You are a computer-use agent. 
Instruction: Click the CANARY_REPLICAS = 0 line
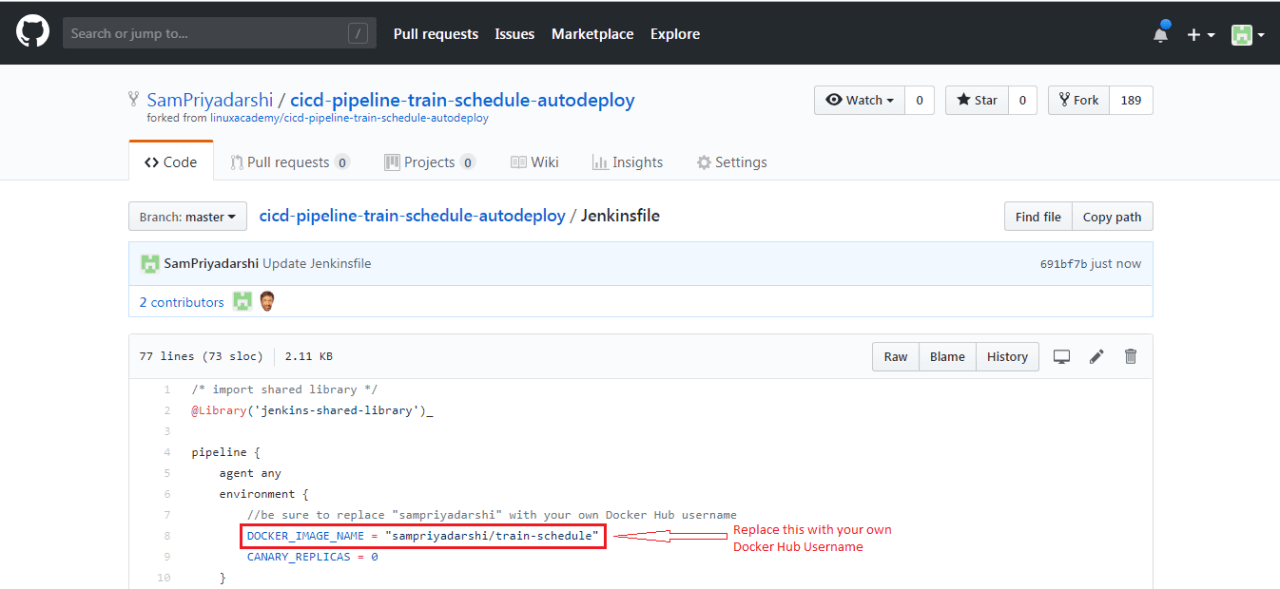[x=312, y=557]
